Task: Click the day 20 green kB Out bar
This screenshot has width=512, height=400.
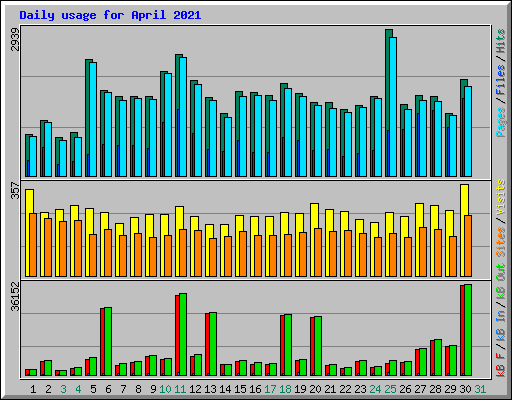Action: pos(318,346)
